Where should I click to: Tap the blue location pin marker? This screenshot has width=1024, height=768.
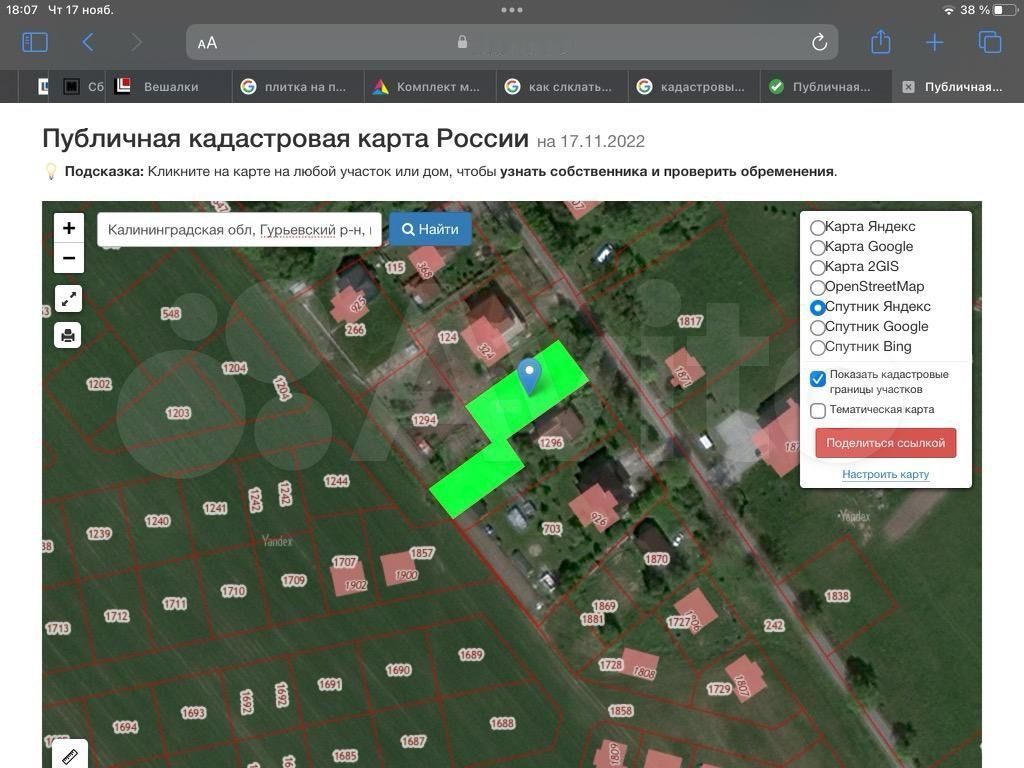coord(529,376)
